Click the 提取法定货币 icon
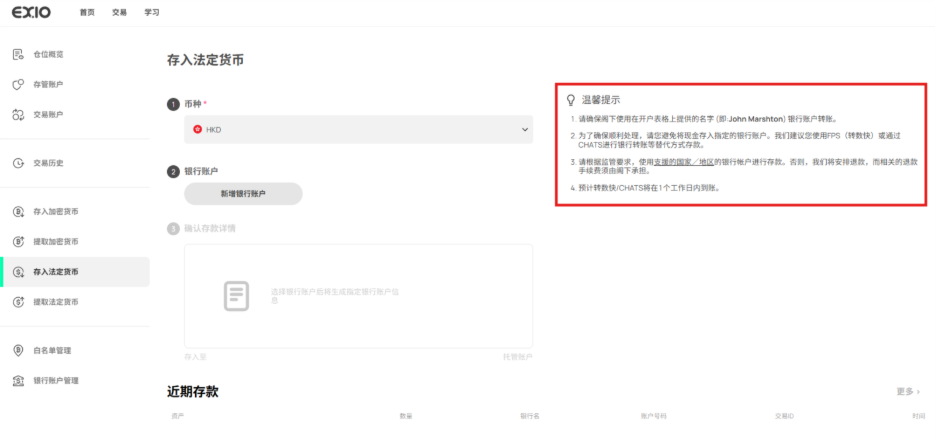936x442 pixels. coord(19,302)
